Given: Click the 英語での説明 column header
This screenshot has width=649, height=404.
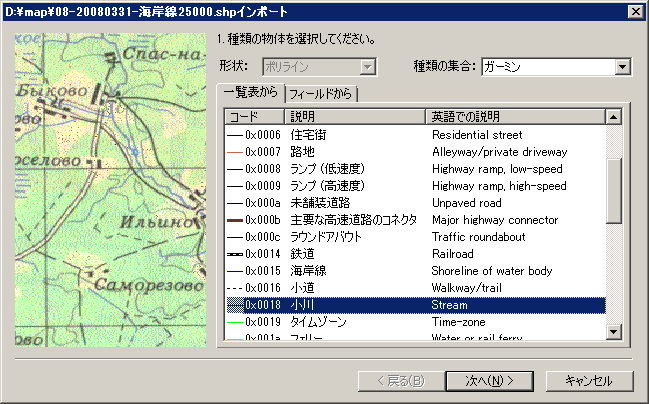Looking at the screenshot, I should [x=515, y=117].
